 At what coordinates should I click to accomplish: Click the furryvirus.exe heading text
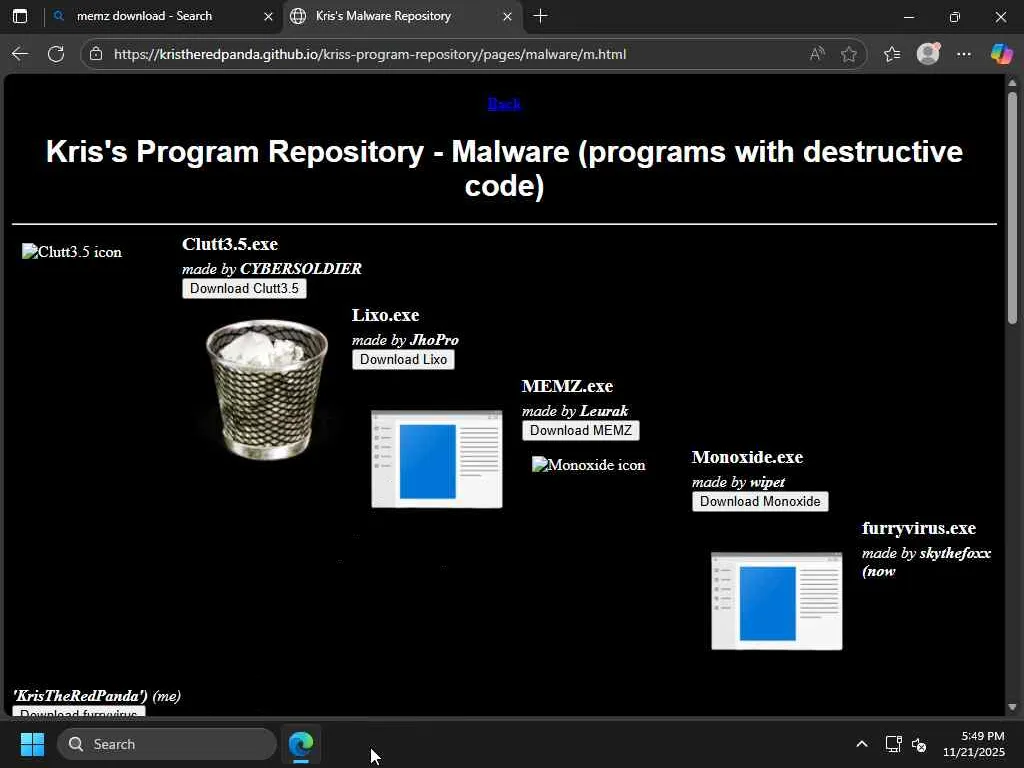919,528
